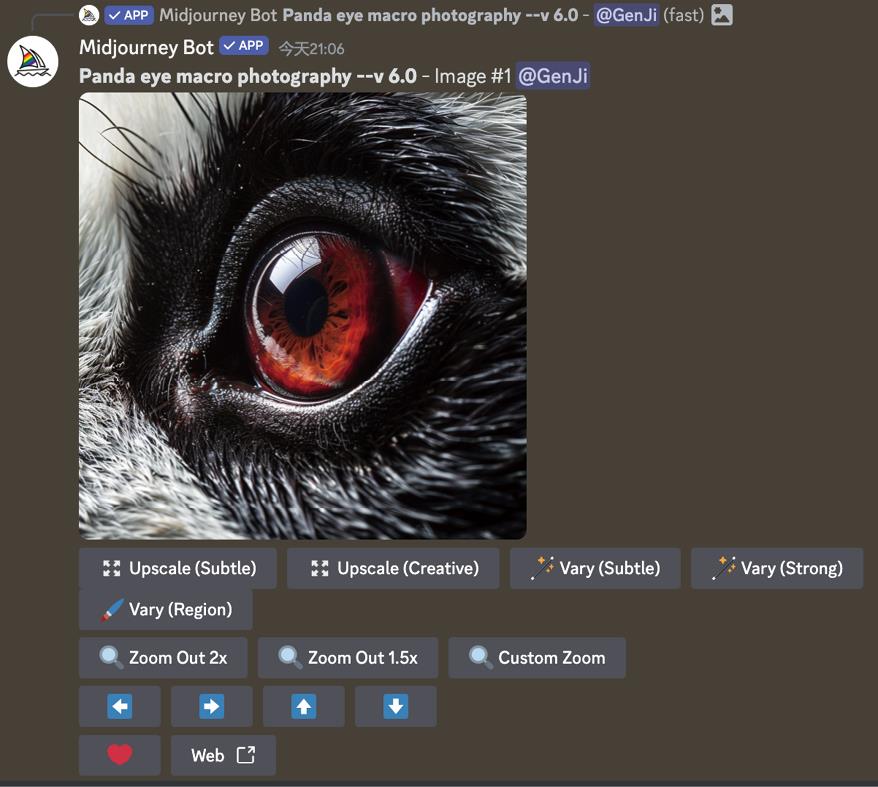Open the image on Web

tap(223, 755)
